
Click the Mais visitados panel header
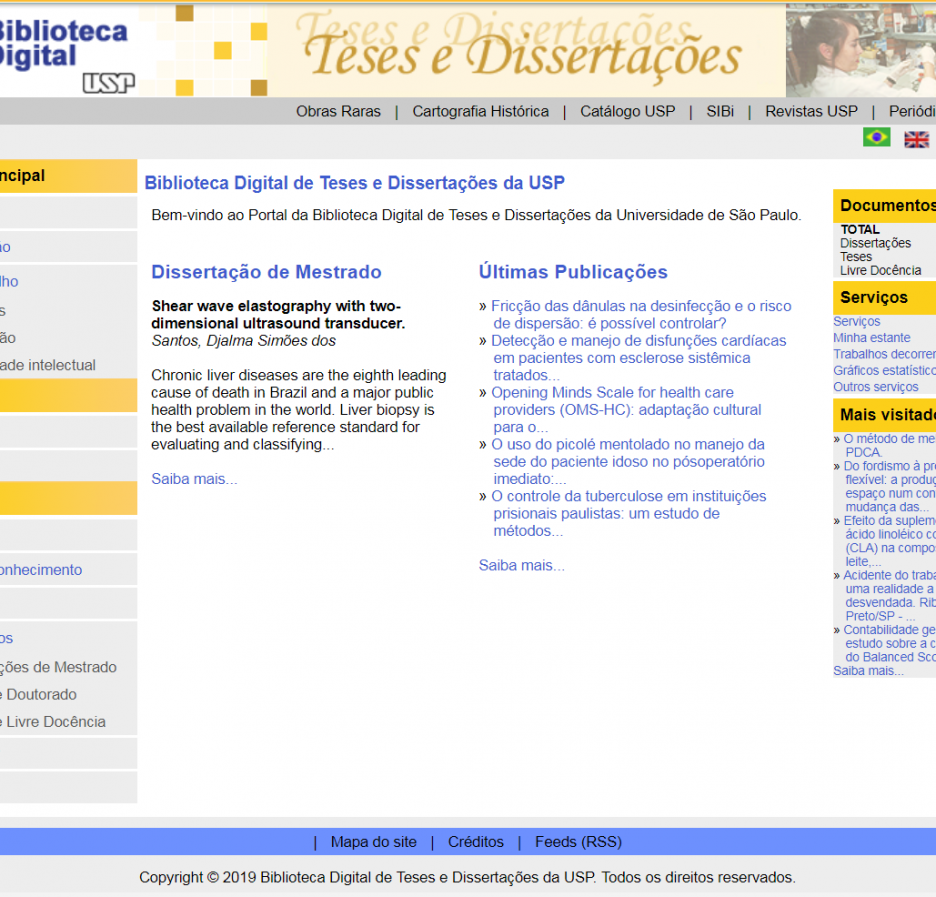click(x=885, y=415)
